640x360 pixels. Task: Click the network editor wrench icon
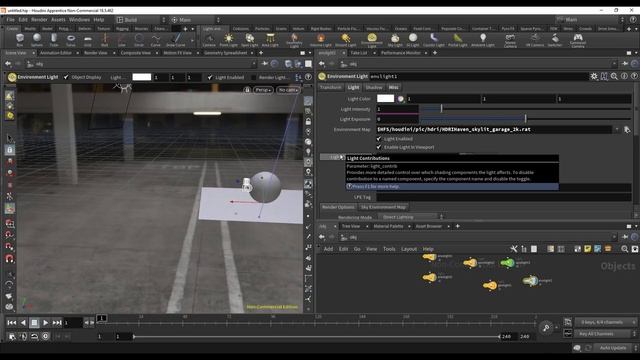pyautogui.click(x=514, y=249)
